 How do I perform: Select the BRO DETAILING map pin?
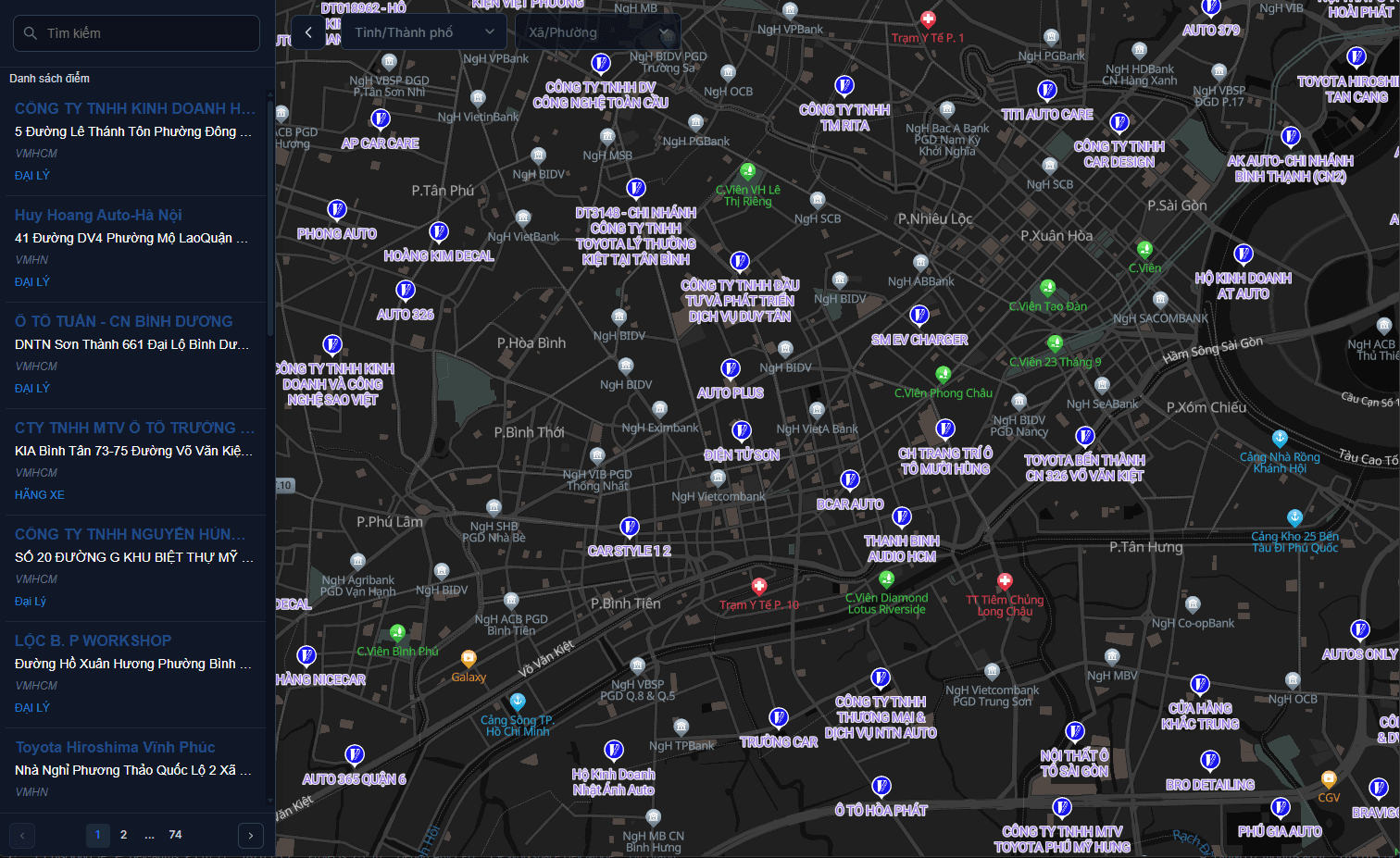click(x=1210, y=761)
